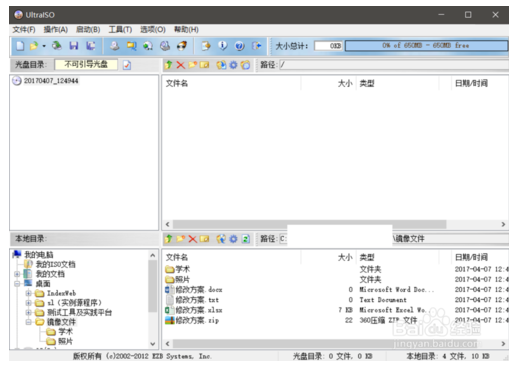Expand the sl（实例源程序） folder node
The height and width of the screenshot is (371, 518).
[x=29, y=303]
